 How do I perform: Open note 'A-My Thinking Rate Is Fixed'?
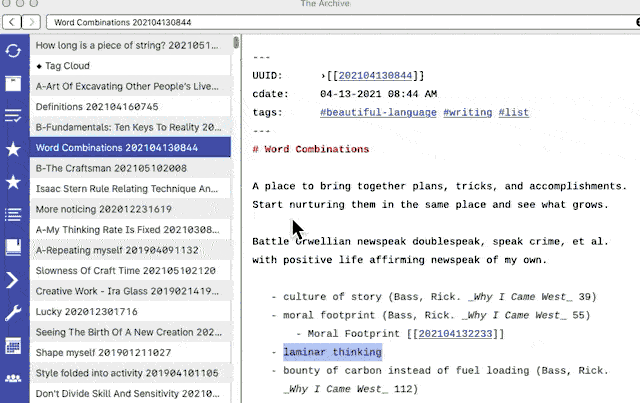pos(130,229)
